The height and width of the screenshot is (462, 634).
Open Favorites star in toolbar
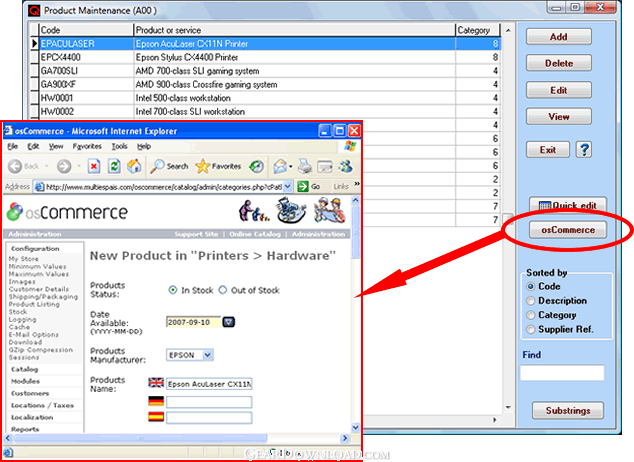[x=202, y=166]
